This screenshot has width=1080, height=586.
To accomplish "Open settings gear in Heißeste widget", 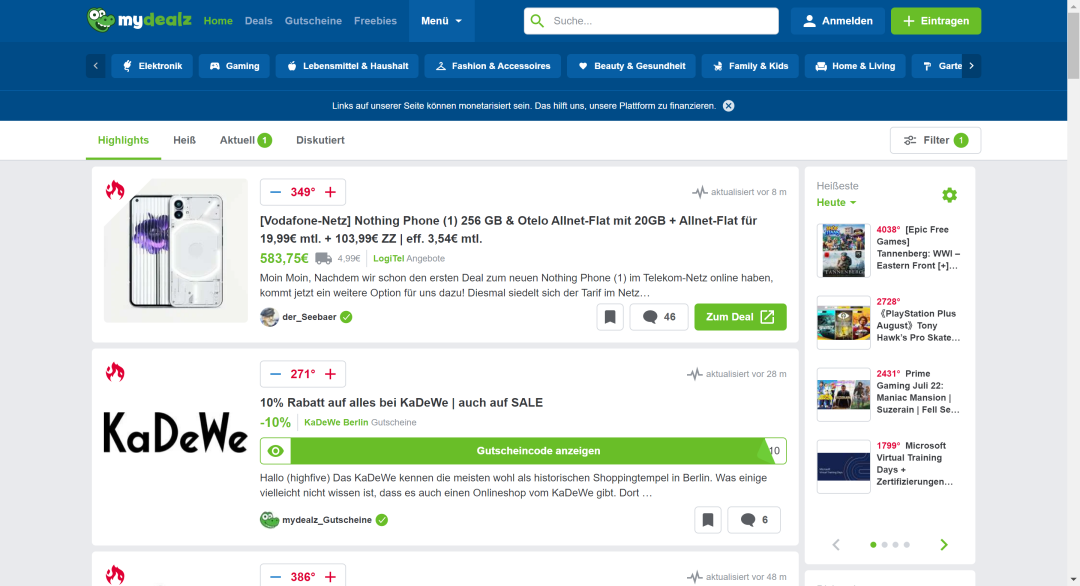I will click(949, 195).
